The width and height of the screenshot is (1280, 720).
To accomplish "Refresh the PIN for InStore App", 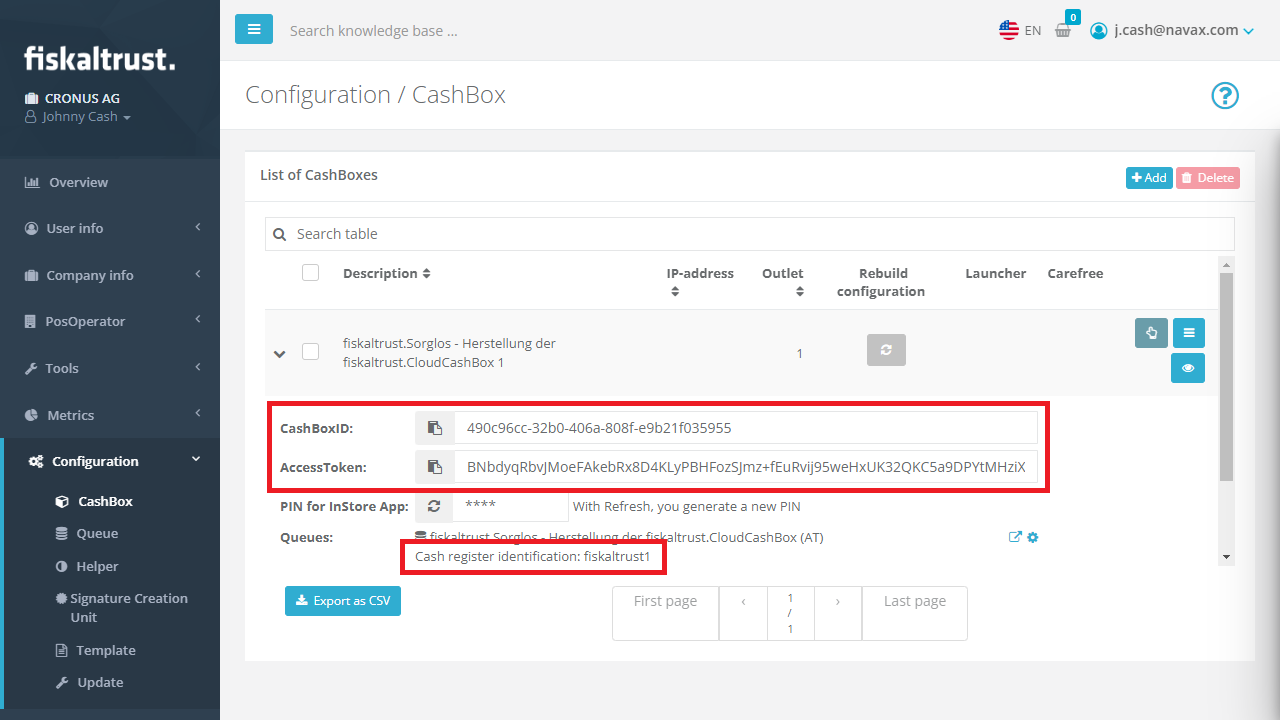I will (x=434, y=506).
